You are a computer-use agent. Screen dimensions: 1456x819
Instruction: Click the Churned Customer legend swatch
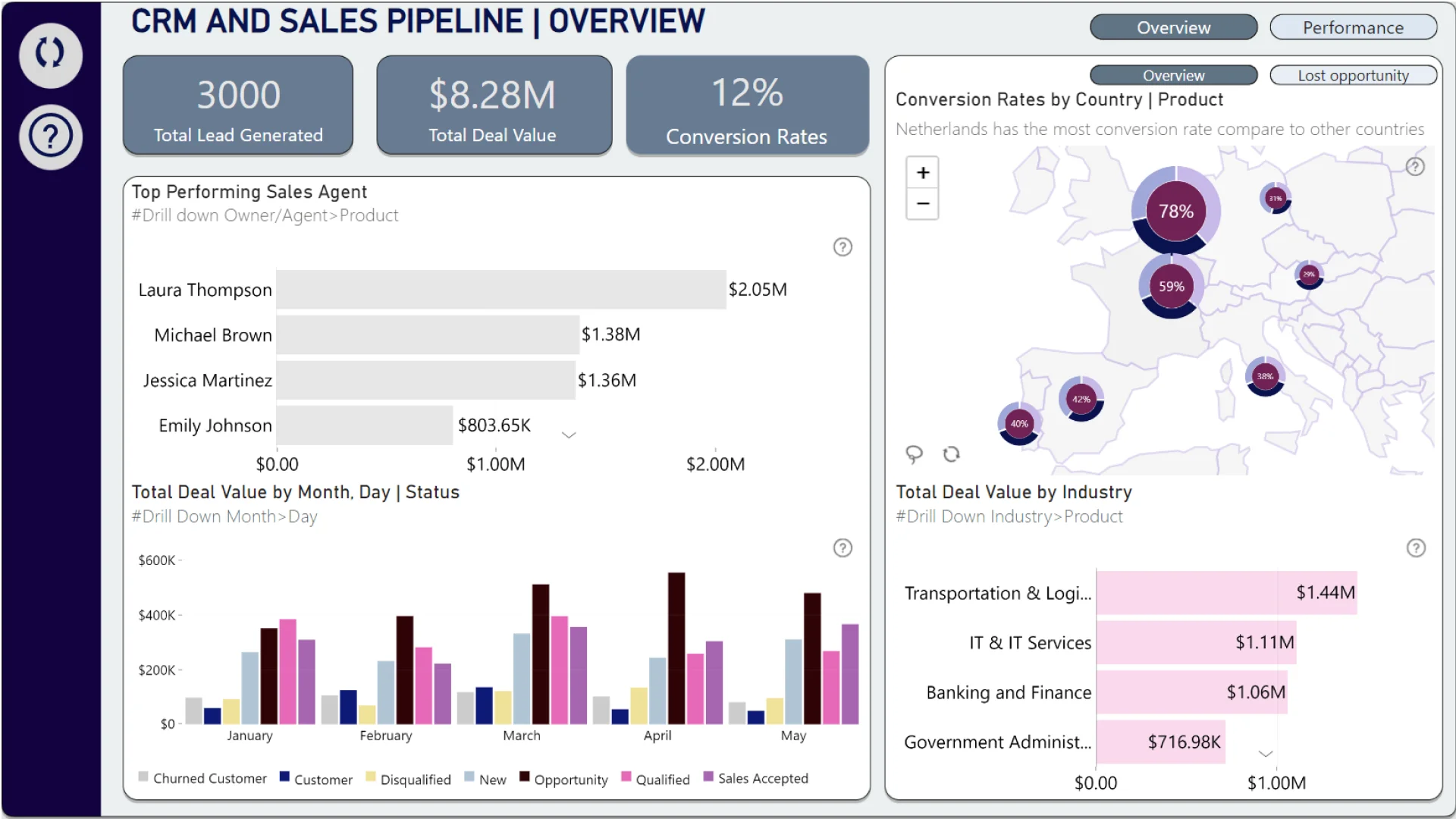point(143,777)
